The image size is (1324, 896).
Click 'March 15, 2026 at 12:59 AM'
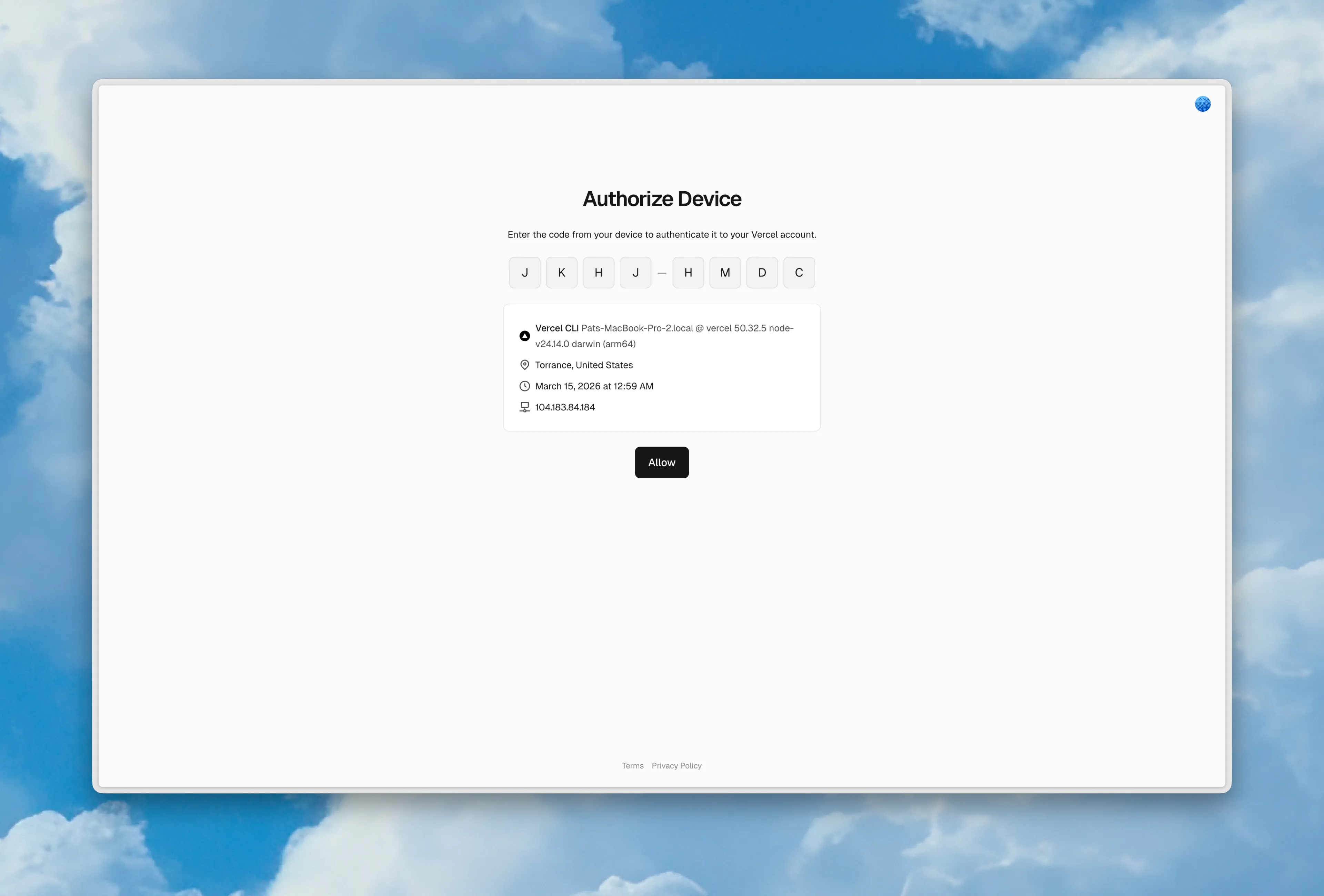[x=594, y=386]
